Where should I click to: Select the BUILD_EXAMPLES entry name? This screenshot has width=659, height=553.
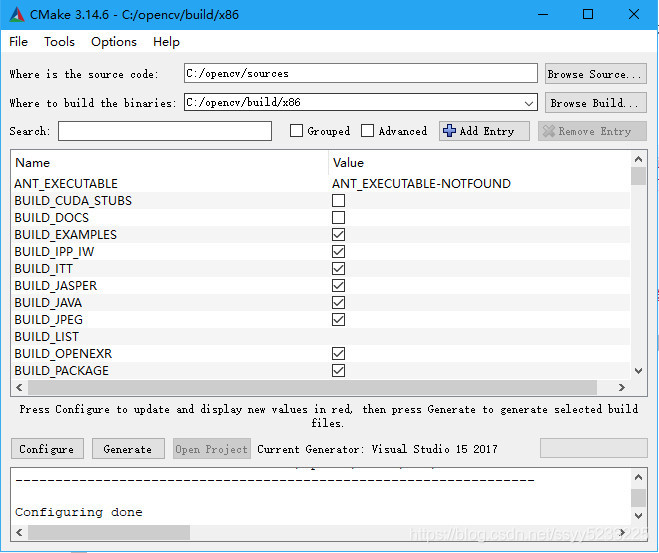click(66, 235)
